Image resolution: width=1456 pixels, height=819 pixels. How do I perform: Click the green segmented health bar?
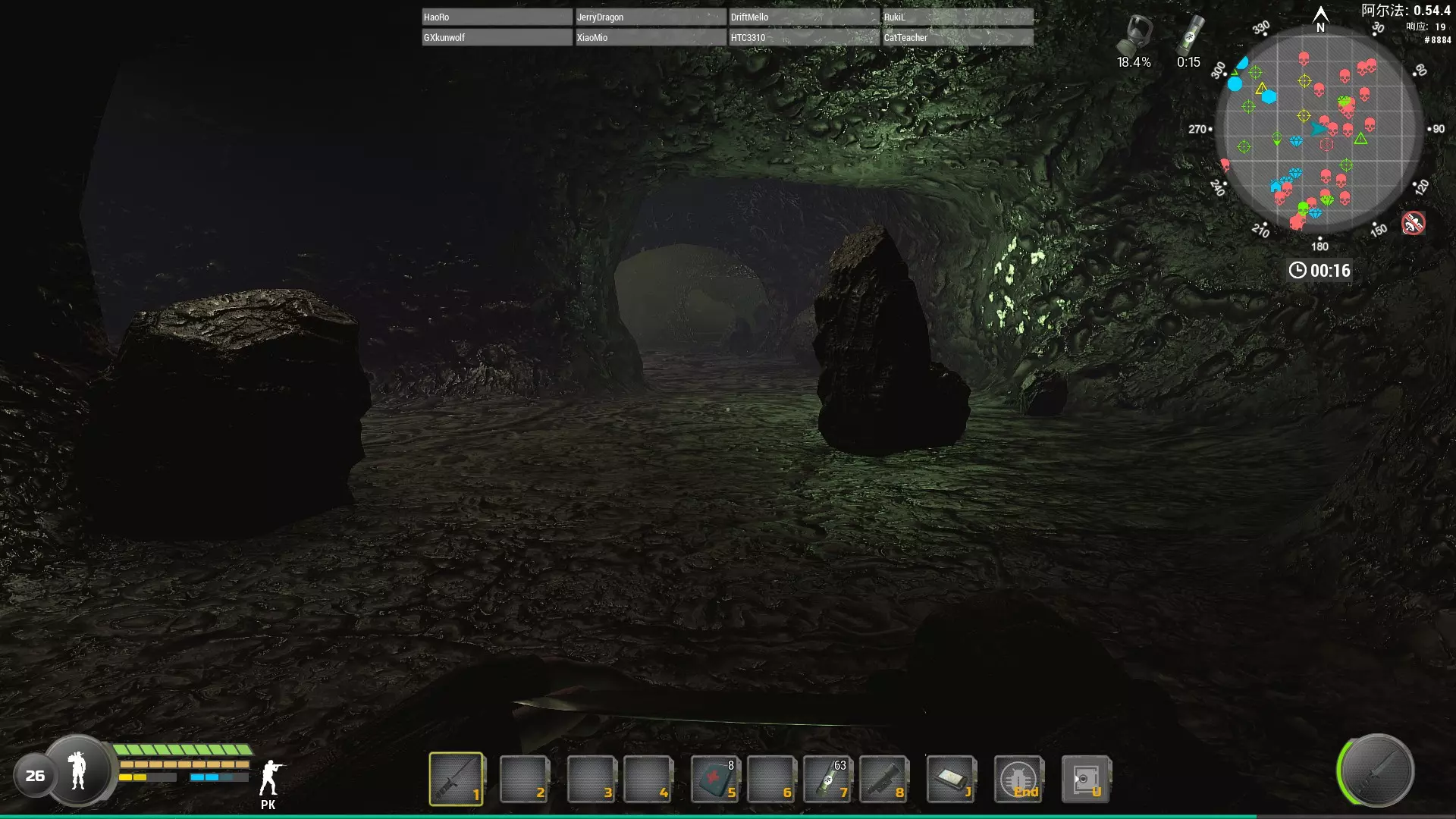[182, 750]
